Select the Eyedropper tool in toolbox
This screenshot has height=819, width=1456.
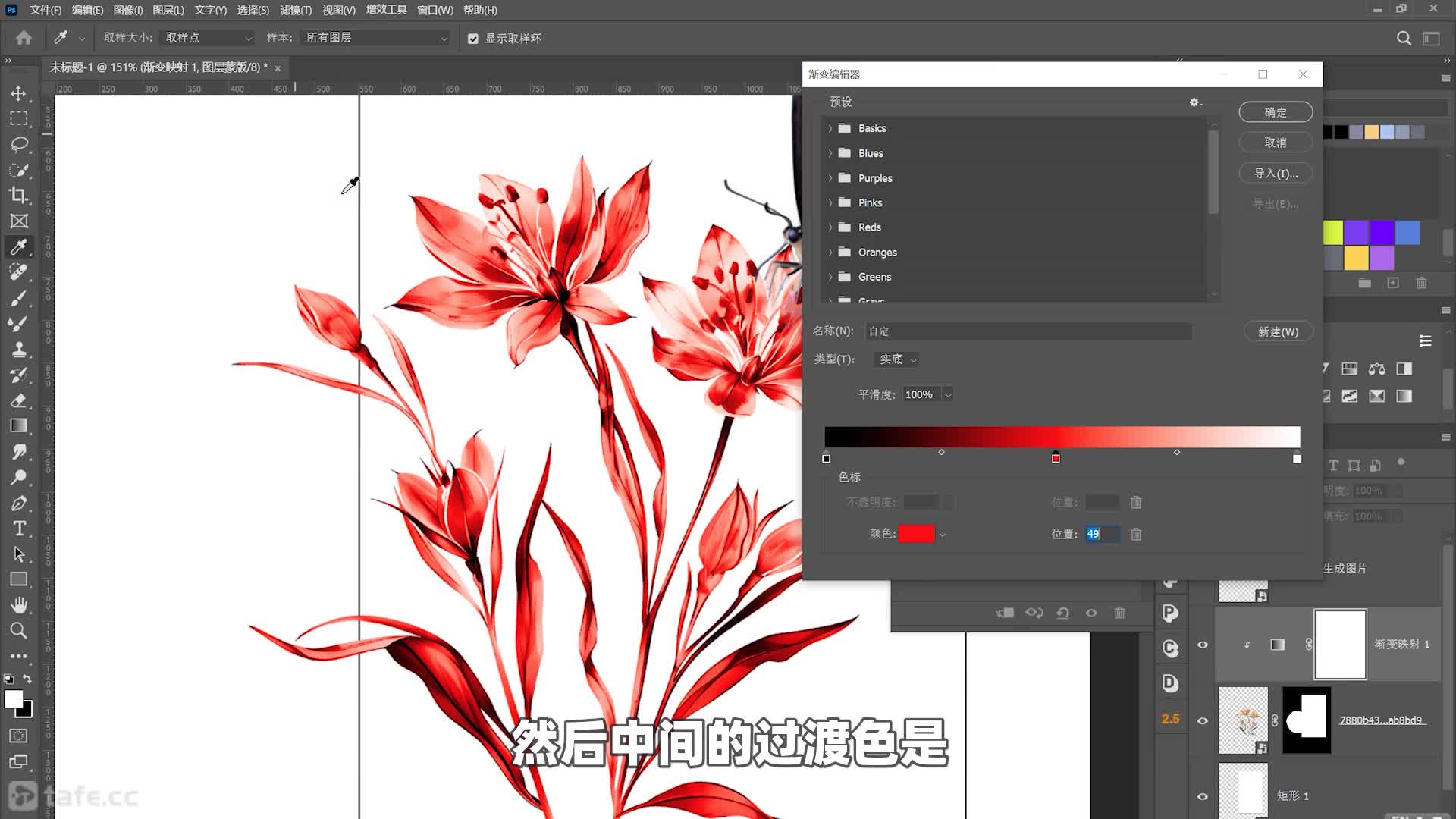(18, 246)
